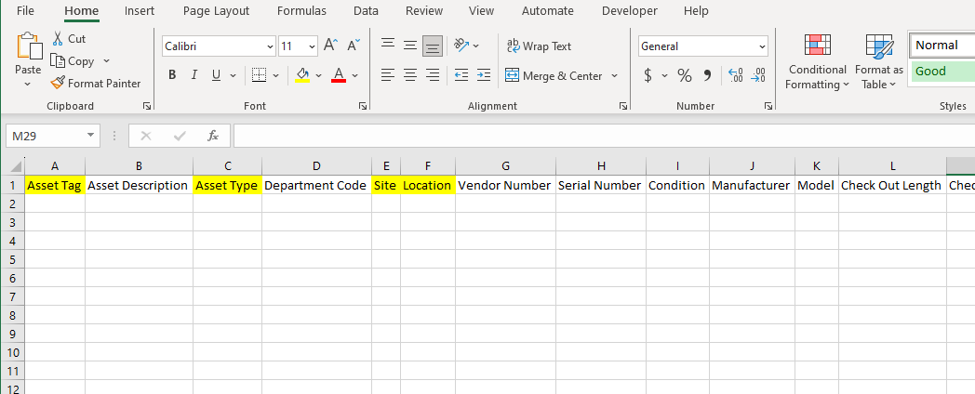Open Font settings dialog launcher
The width and height of the screenshot is (975, 394).
363,106
